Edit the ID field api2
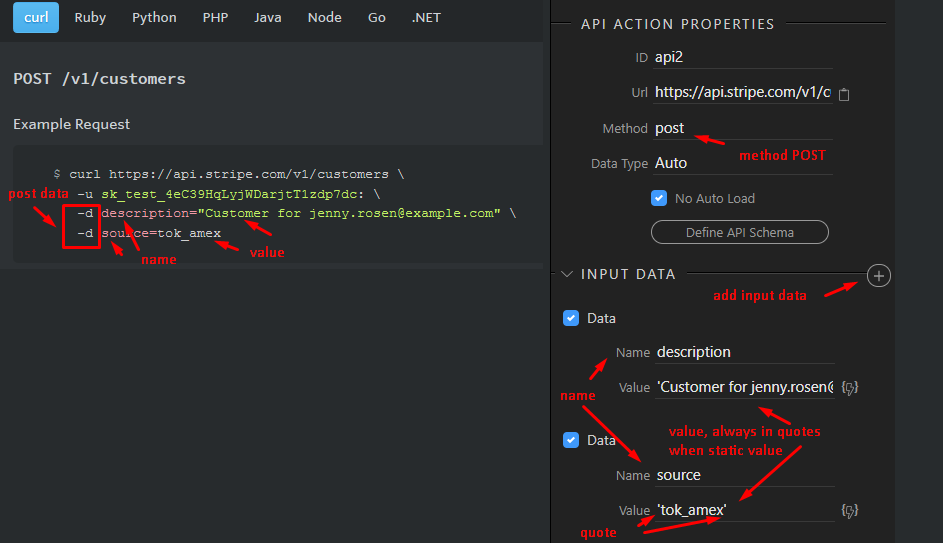 tap(743, 57)
